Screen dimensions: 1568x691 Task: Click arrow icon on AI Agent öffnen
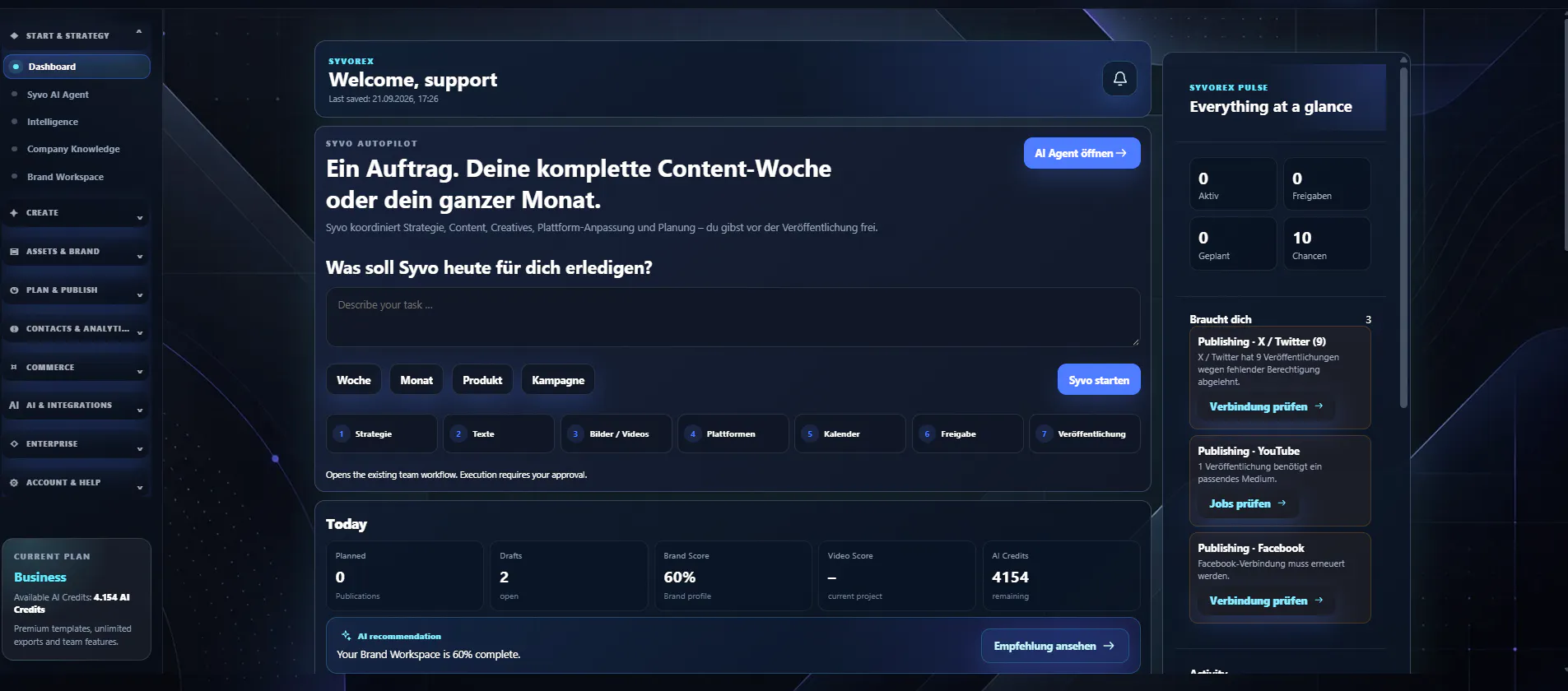click(x=1121, y=153)
